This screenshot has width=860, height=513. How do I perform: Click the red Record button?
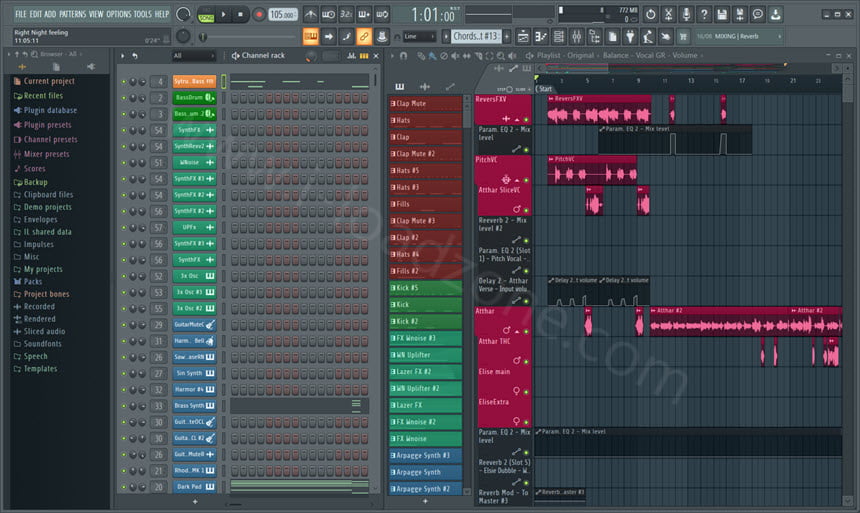pyautogui.click(x=259, y=15)
